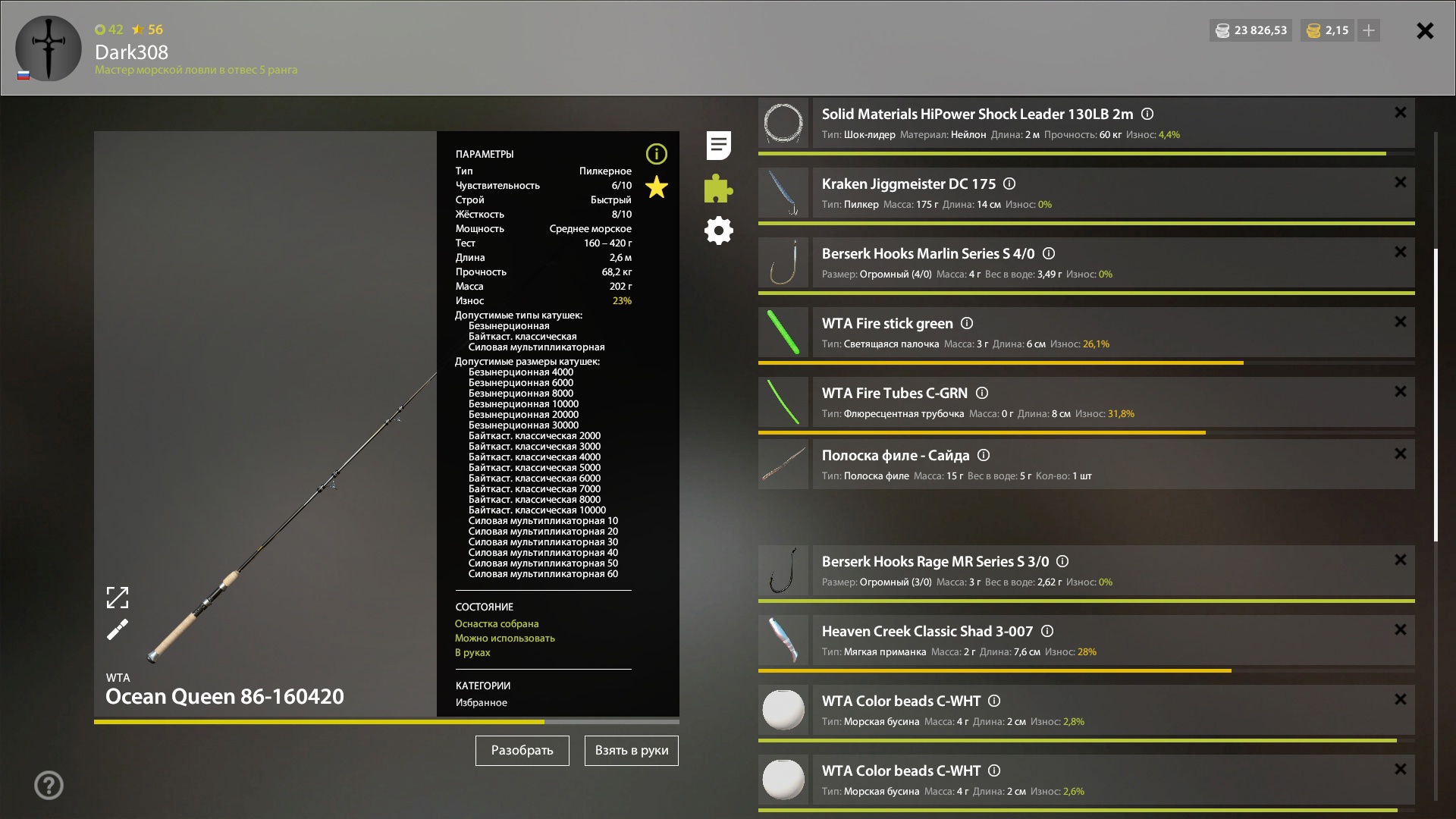Click the shock leader coil thumbnail
This screenshot has height=819, width=1456.
coord(783,123)
